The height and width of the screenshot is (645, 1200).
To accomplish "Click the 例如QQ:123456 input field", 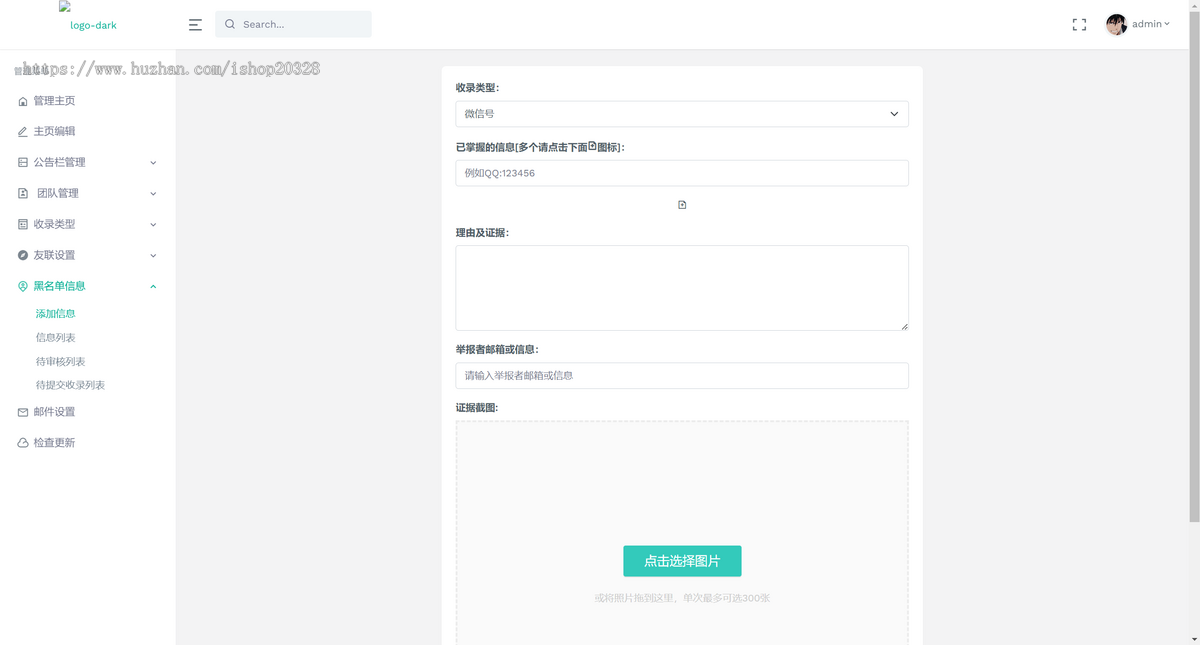I will coord(682,173).
